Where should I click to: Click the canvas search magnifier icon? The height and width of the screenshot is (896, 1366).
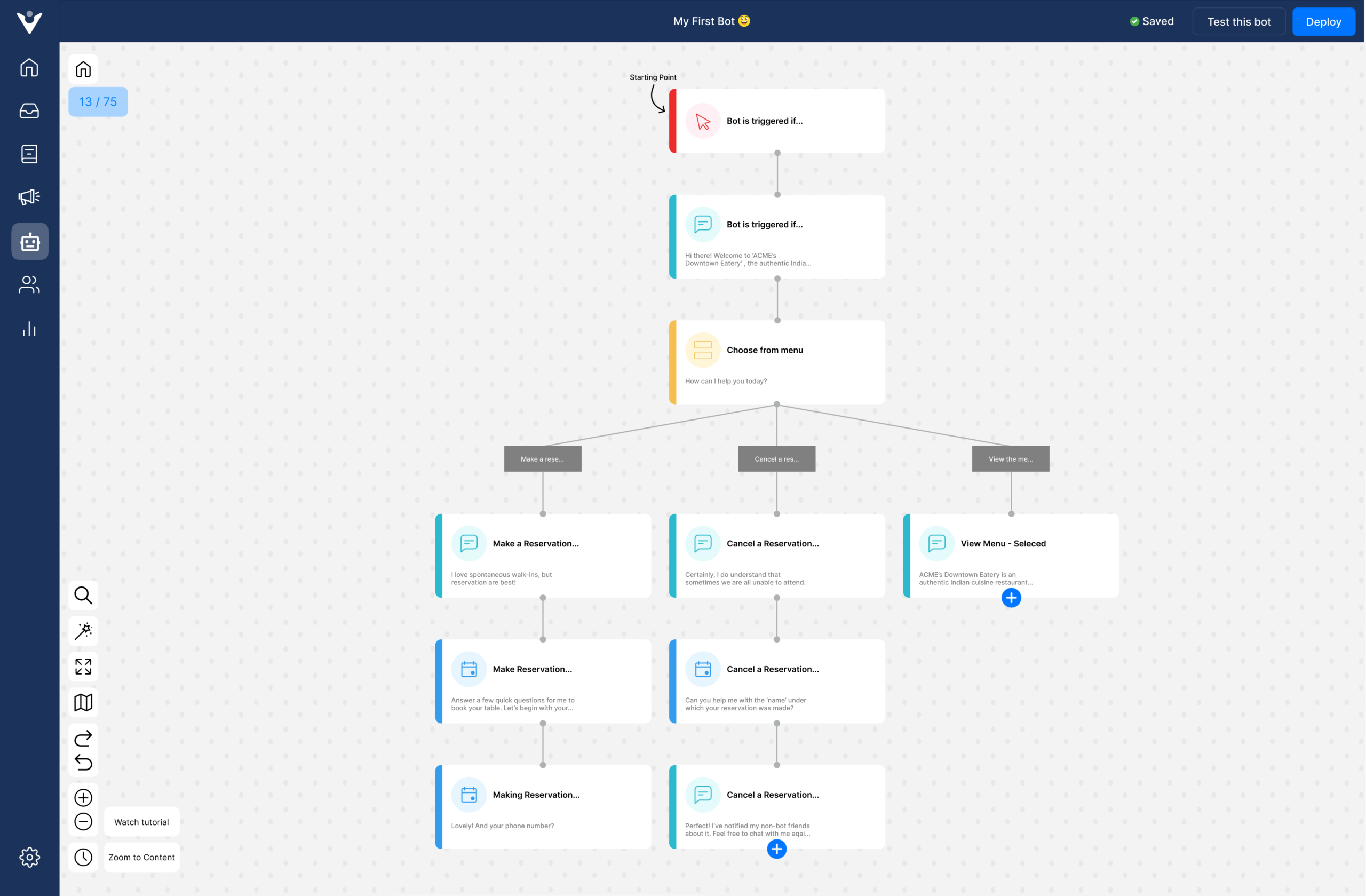click(83, 595)
